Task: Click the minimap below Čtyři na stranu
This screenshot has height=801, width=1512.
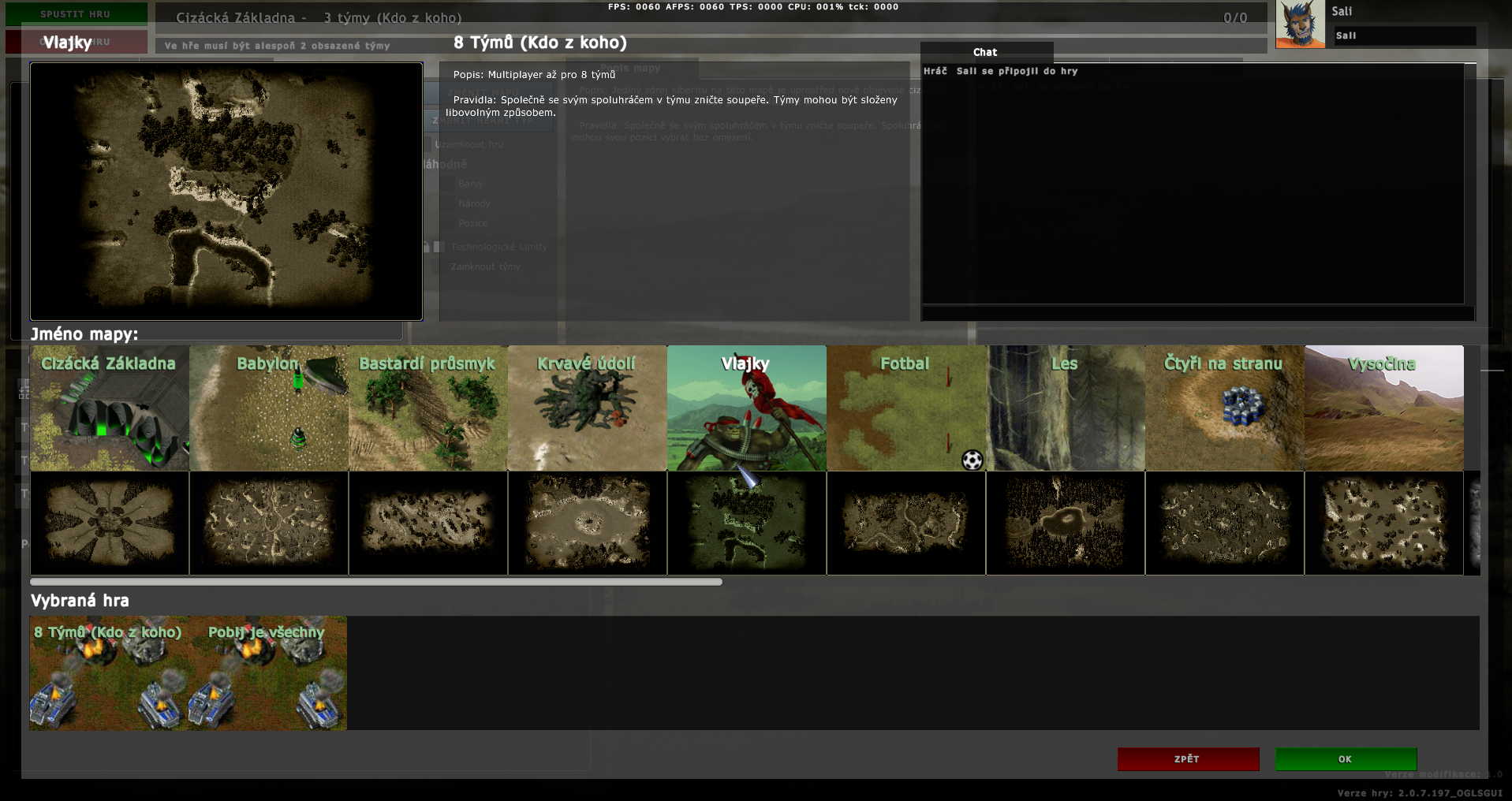Action: tap(1225, 523)
